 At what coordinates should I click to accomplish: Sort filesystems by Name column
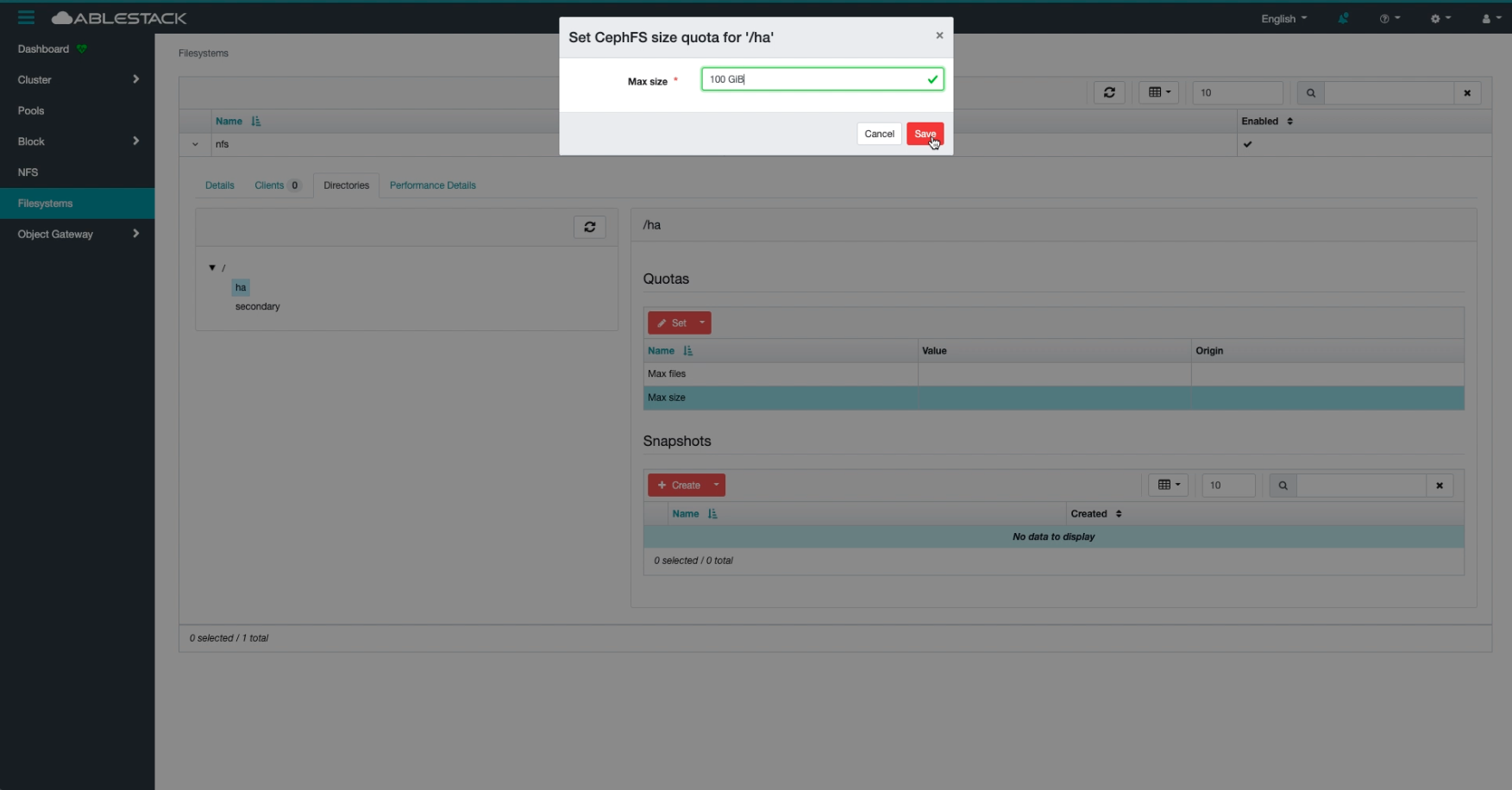point(238,121)
